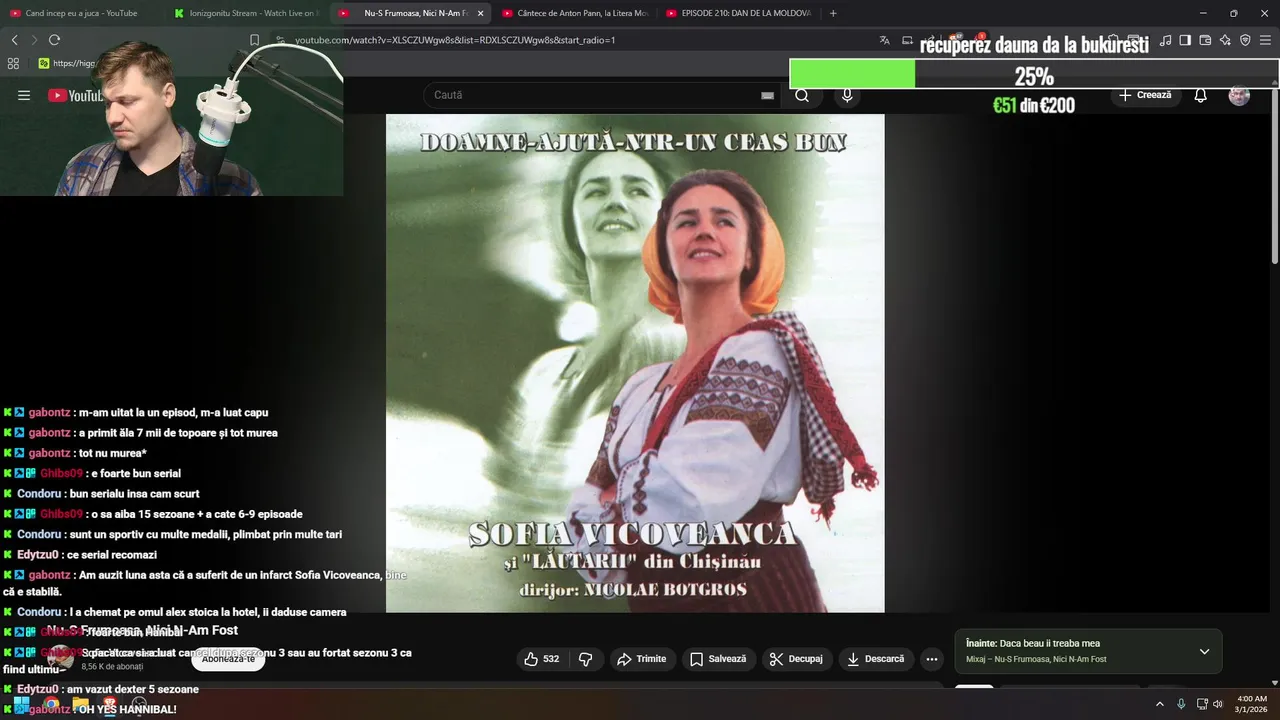Close the Nu-S Frumoasa tab
The image size is (1280, 720).
480,13
